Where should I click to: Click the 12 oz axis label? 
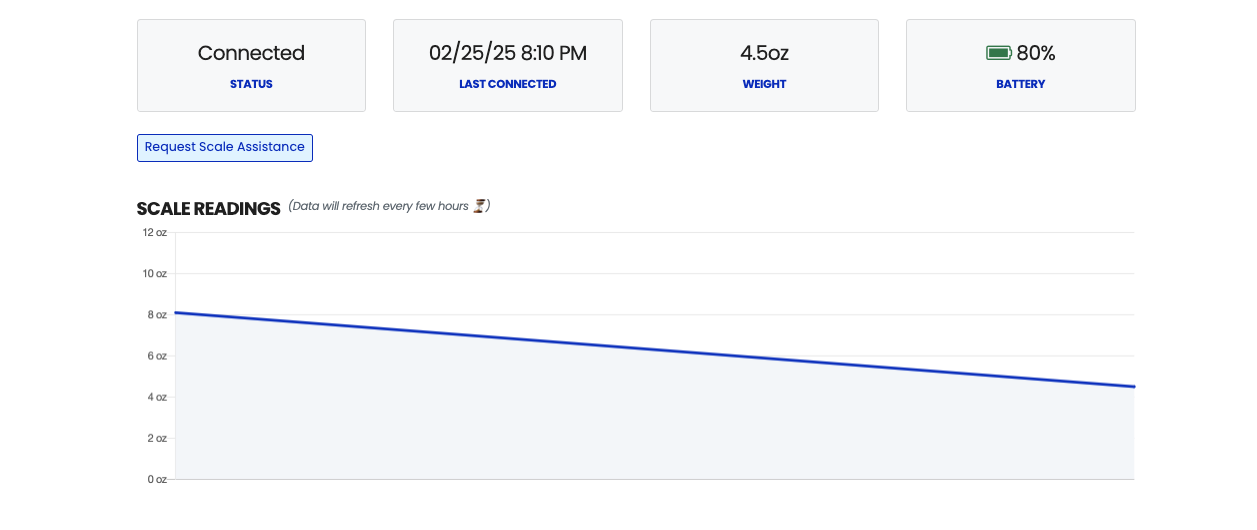[155, 232]
